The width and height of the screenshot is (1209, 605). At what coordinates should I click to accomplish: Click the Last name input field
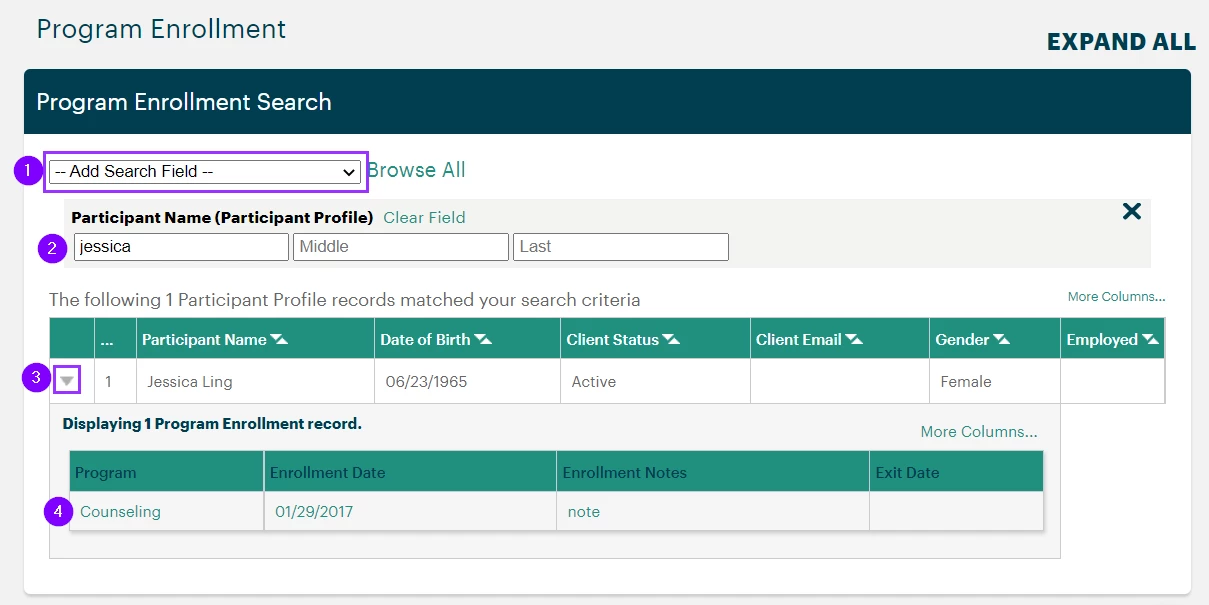(x=621, y=247)
